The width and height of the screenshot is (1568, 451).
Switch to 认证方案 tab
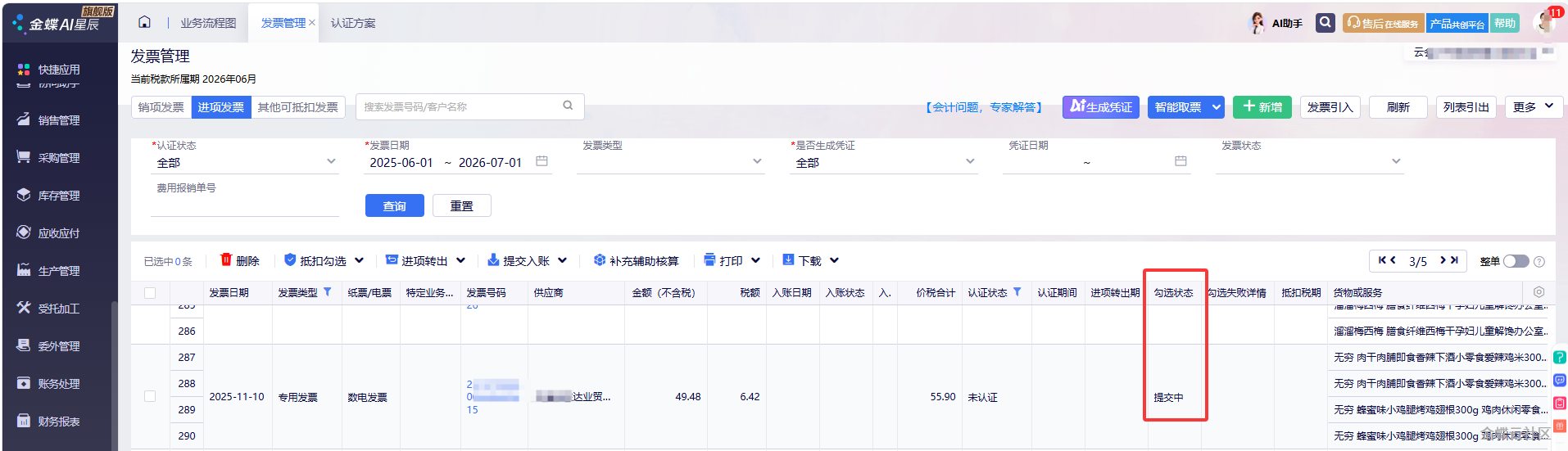353,23
